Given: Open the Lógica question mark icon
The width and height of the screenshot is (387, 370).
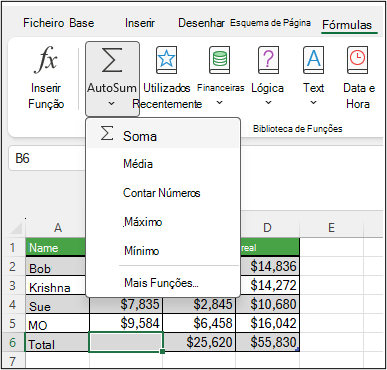Looking at the screenshot, I should pos(268,60).
